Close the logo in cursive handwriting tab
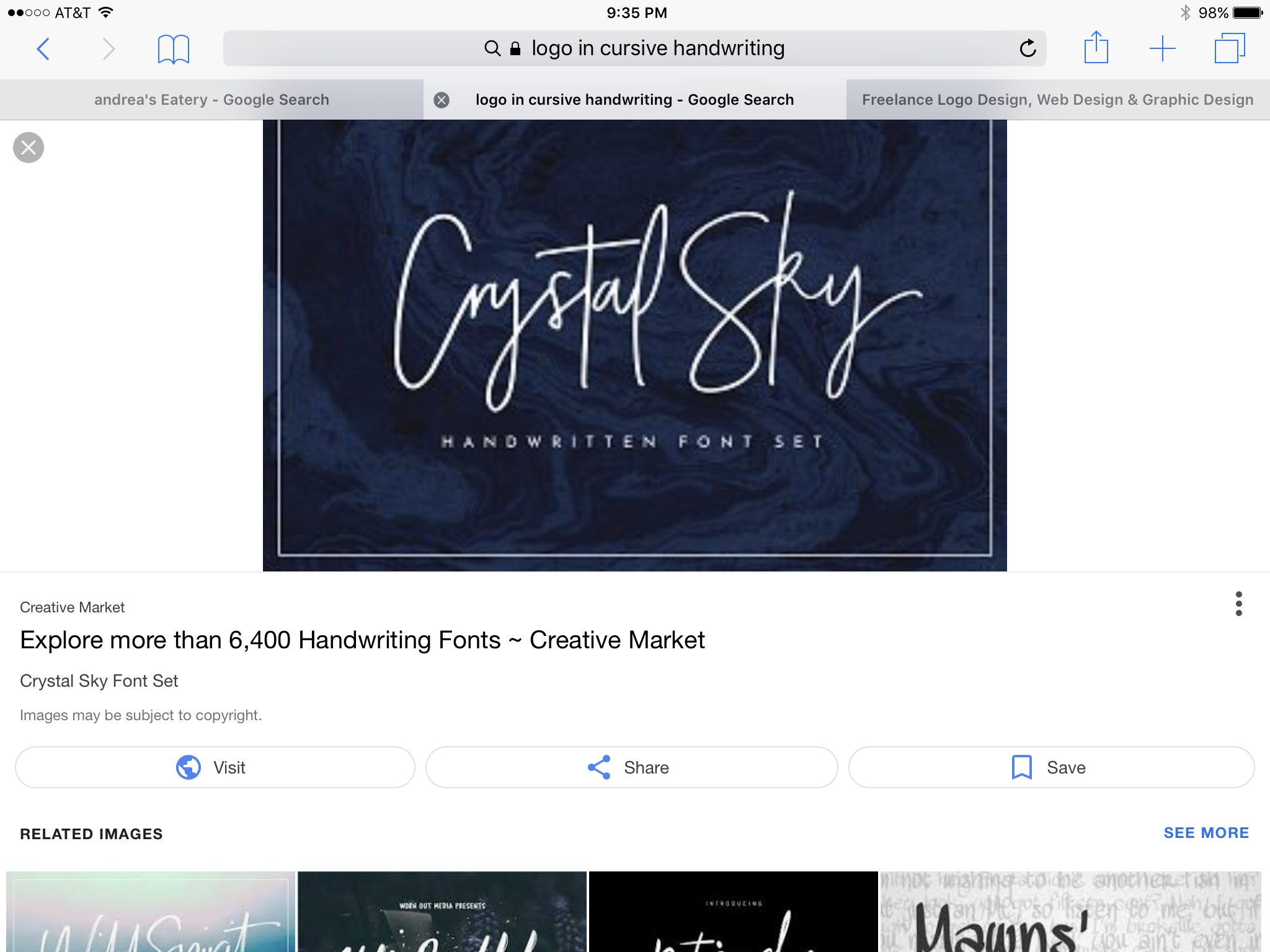1270x952 pixels. pos(442,100)
